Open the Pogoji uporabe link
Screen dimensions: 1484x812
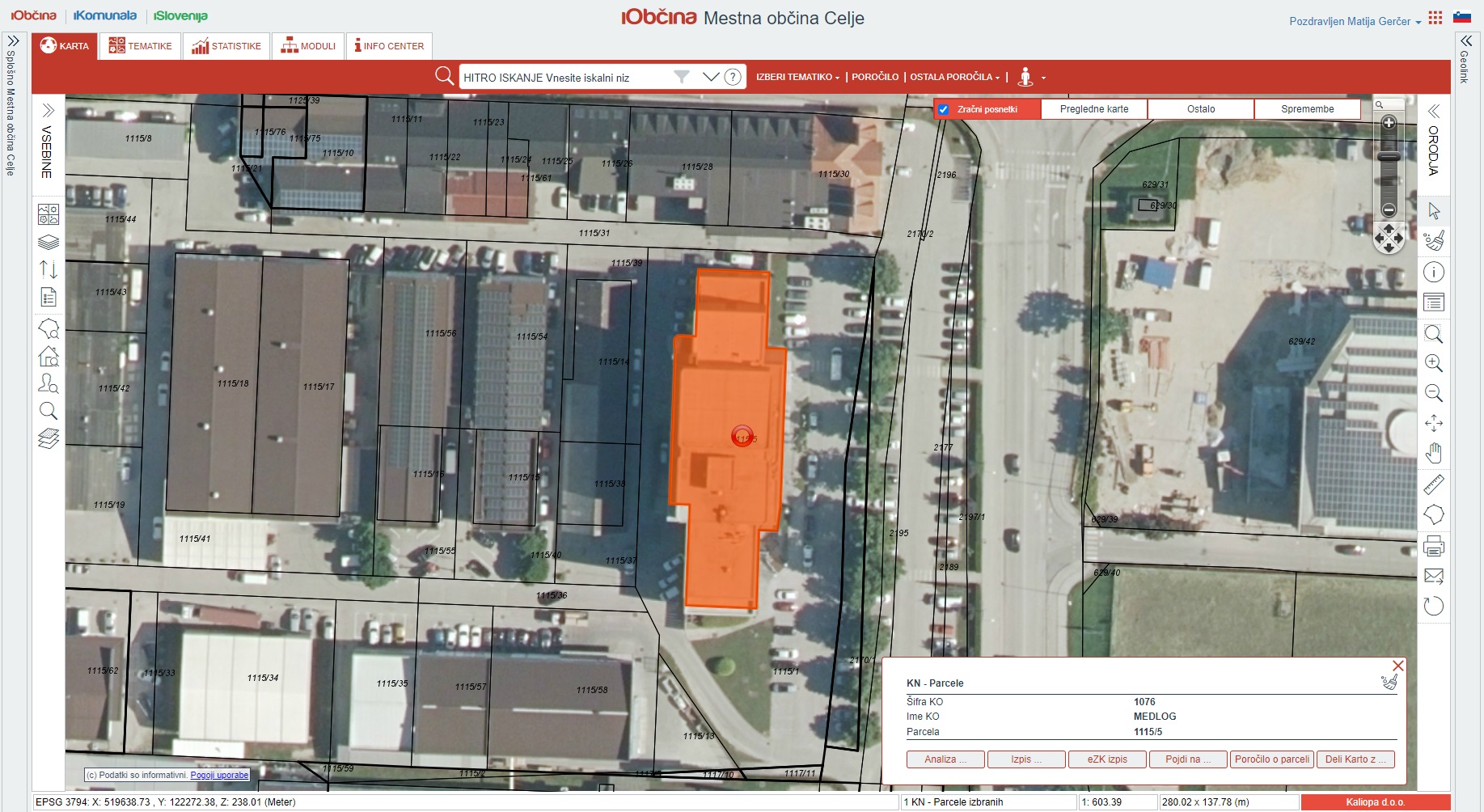[219, 775]
